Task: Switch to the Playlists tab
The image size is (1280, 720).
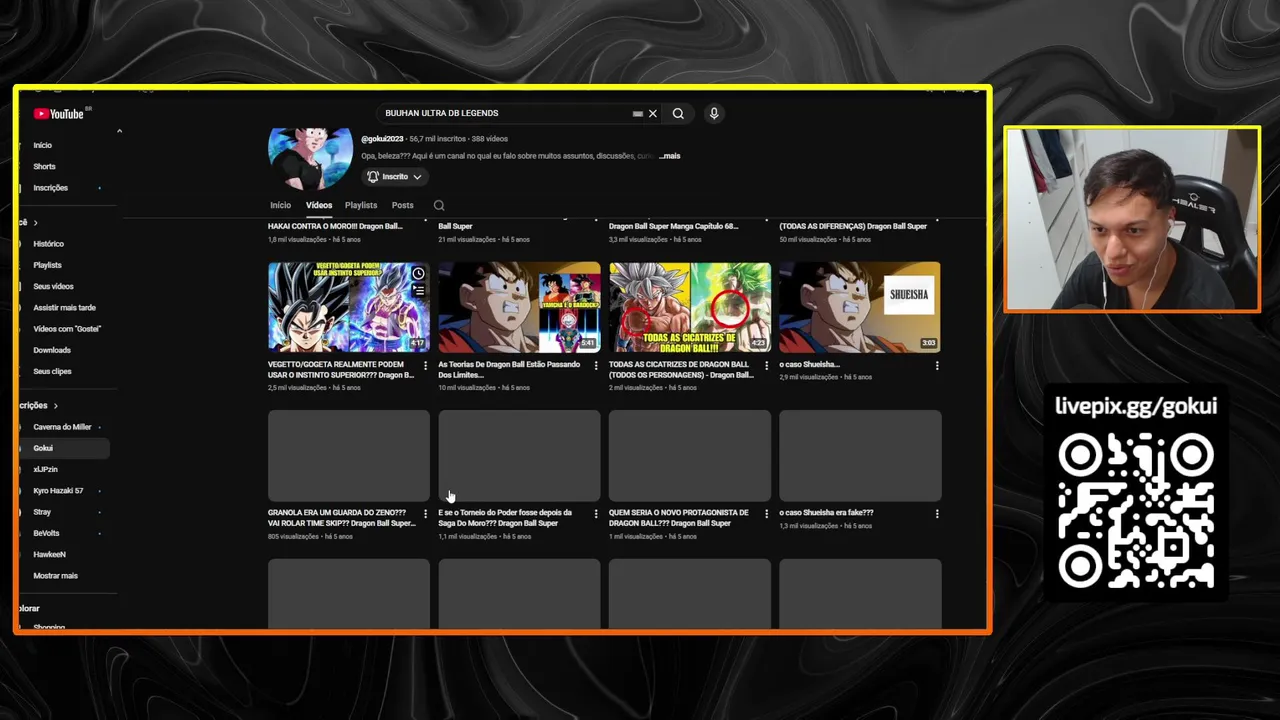Action: pos(361,205)
